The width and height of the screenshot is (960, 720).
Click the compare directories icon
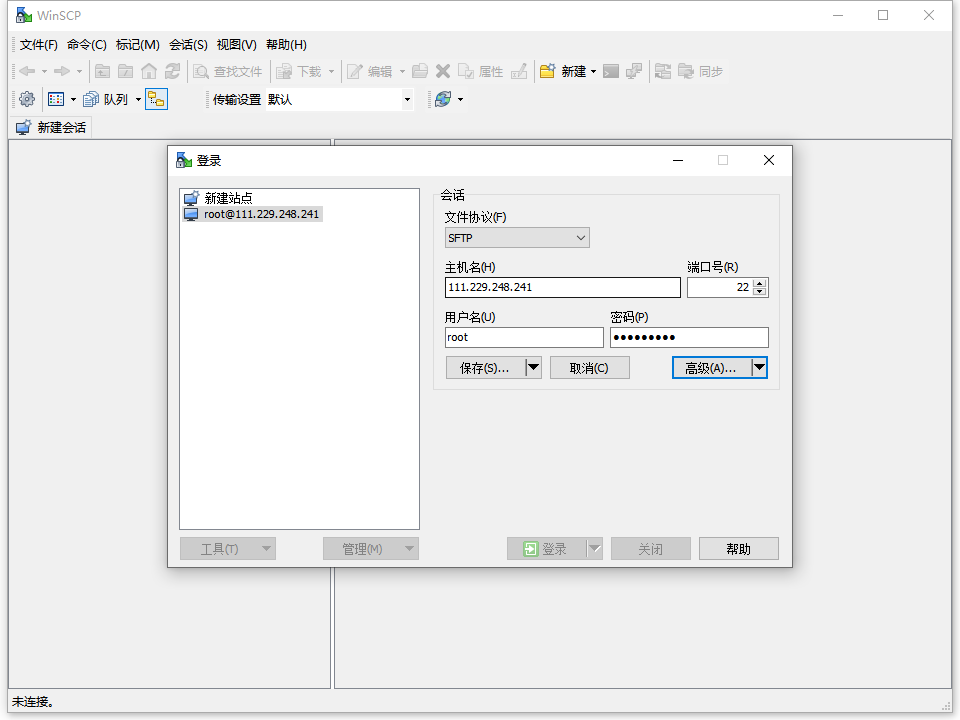tap(663, 72)
